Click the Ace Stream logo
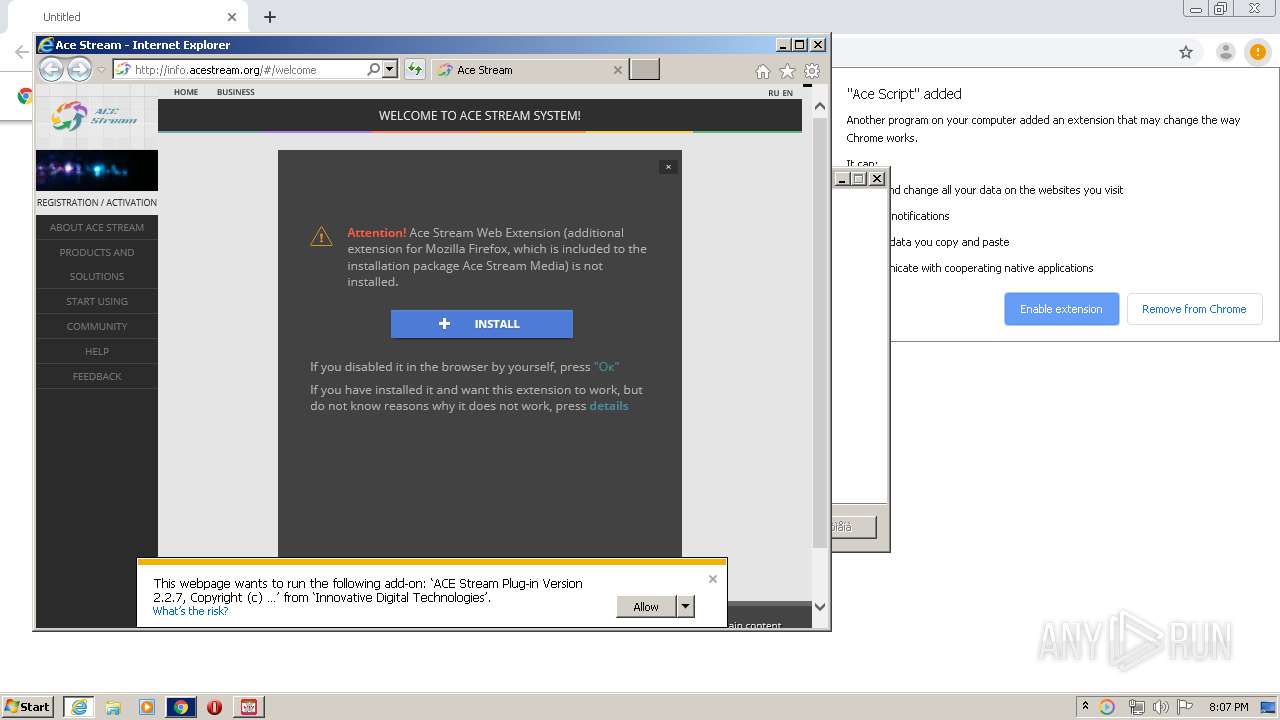 coord(96,116)
